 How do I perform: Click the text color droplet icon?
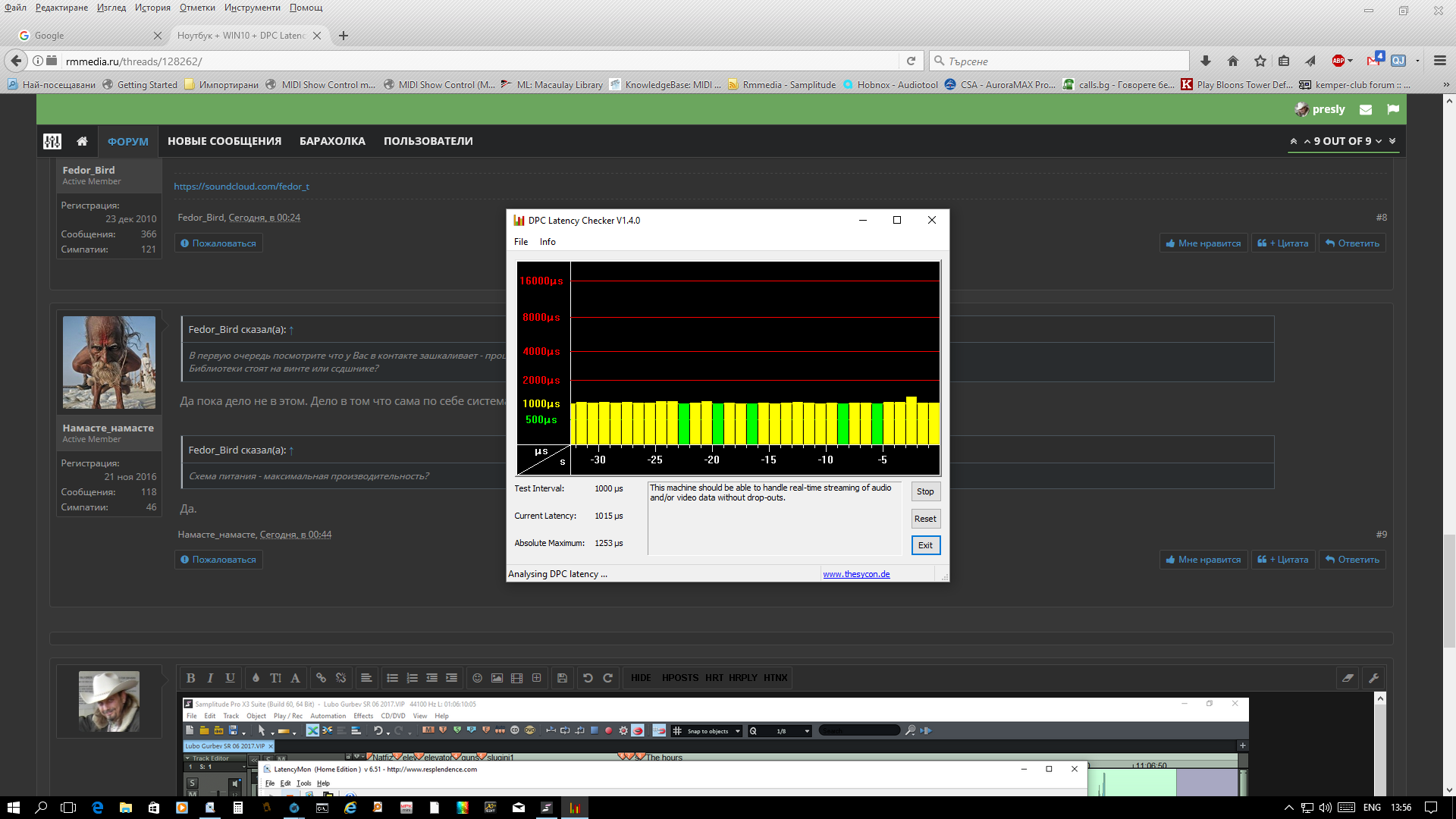pos(256,678)
